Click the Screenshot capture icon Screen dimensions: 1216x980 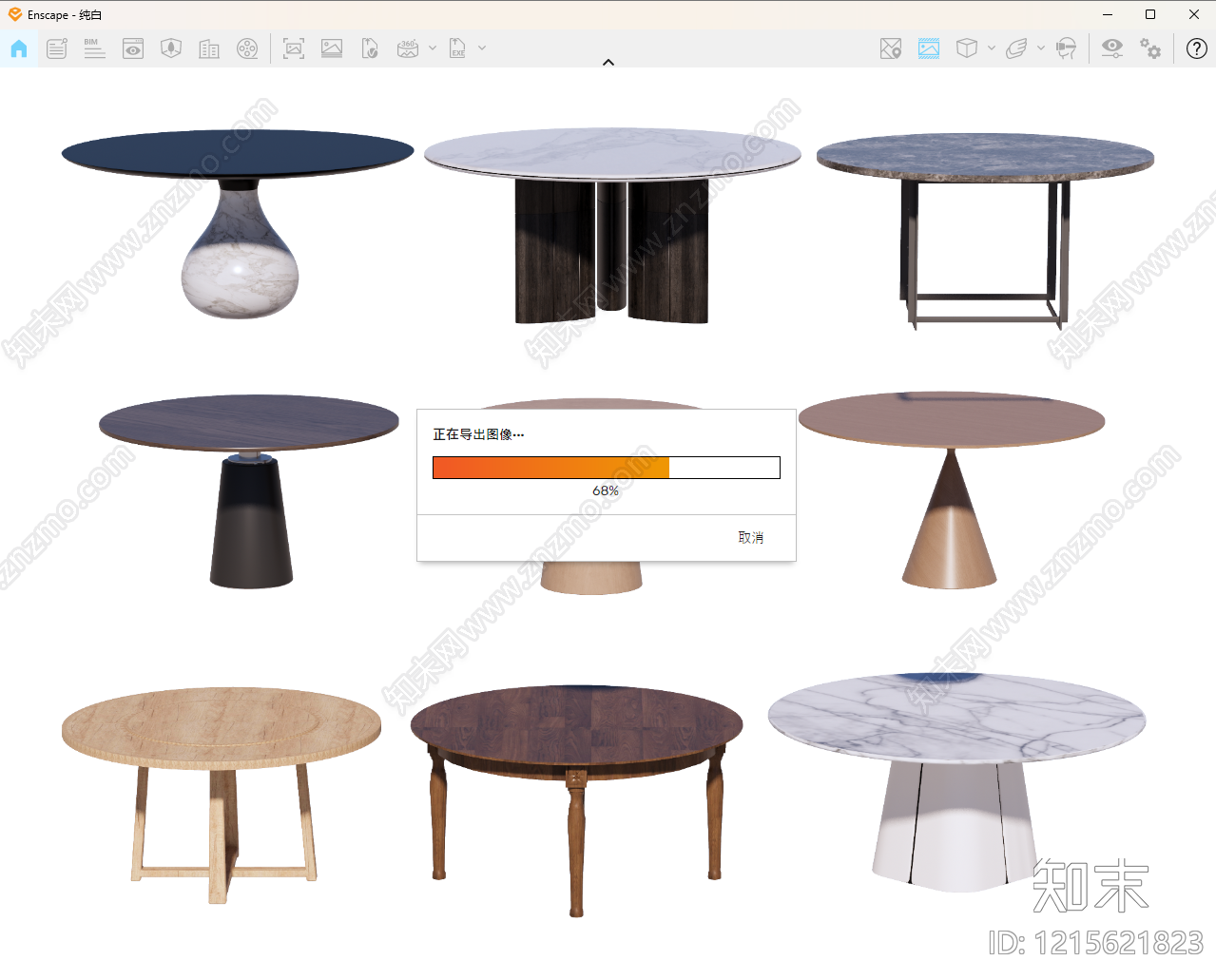click(x=294, y=48)
